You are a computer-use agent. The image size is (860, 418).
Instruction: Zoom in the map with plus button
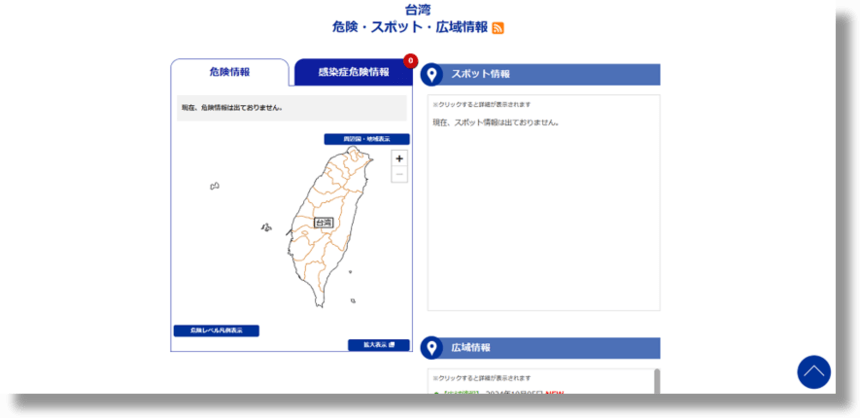(x=399, y=159)
